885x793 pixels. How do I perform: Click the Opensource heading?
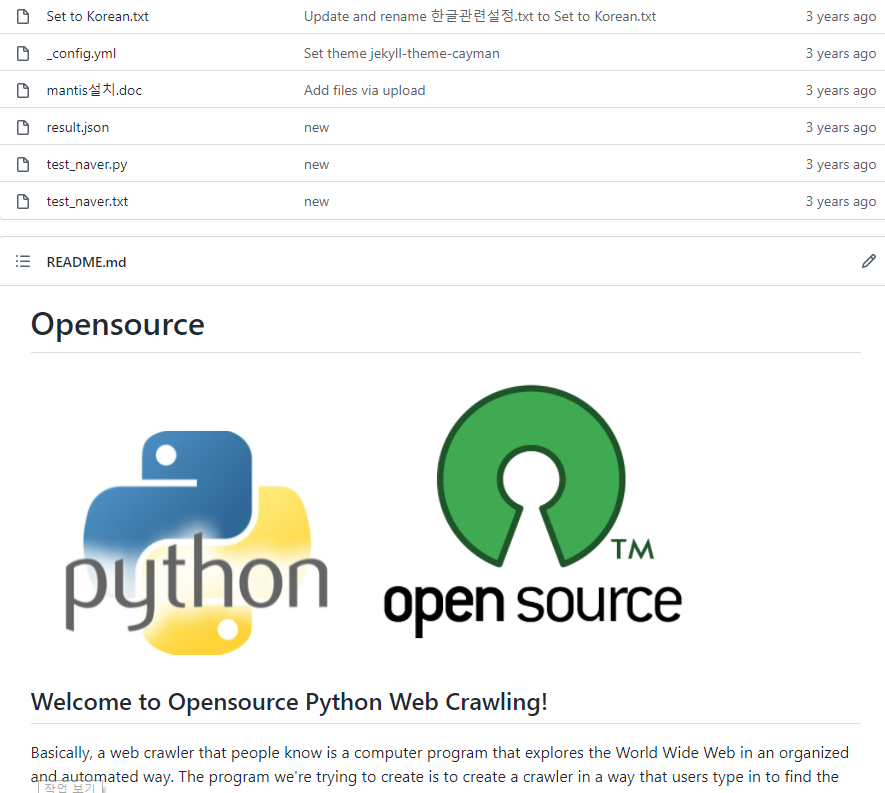click(x=117, y=325)
